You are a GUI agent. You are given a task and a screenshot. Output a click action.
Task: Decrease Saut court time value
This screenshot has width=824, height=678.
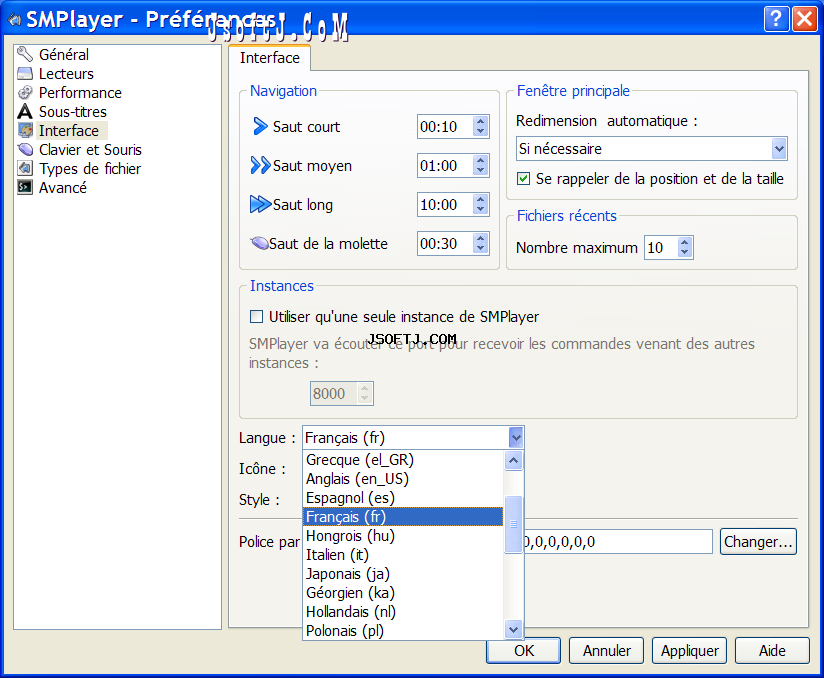click(480, 131)
